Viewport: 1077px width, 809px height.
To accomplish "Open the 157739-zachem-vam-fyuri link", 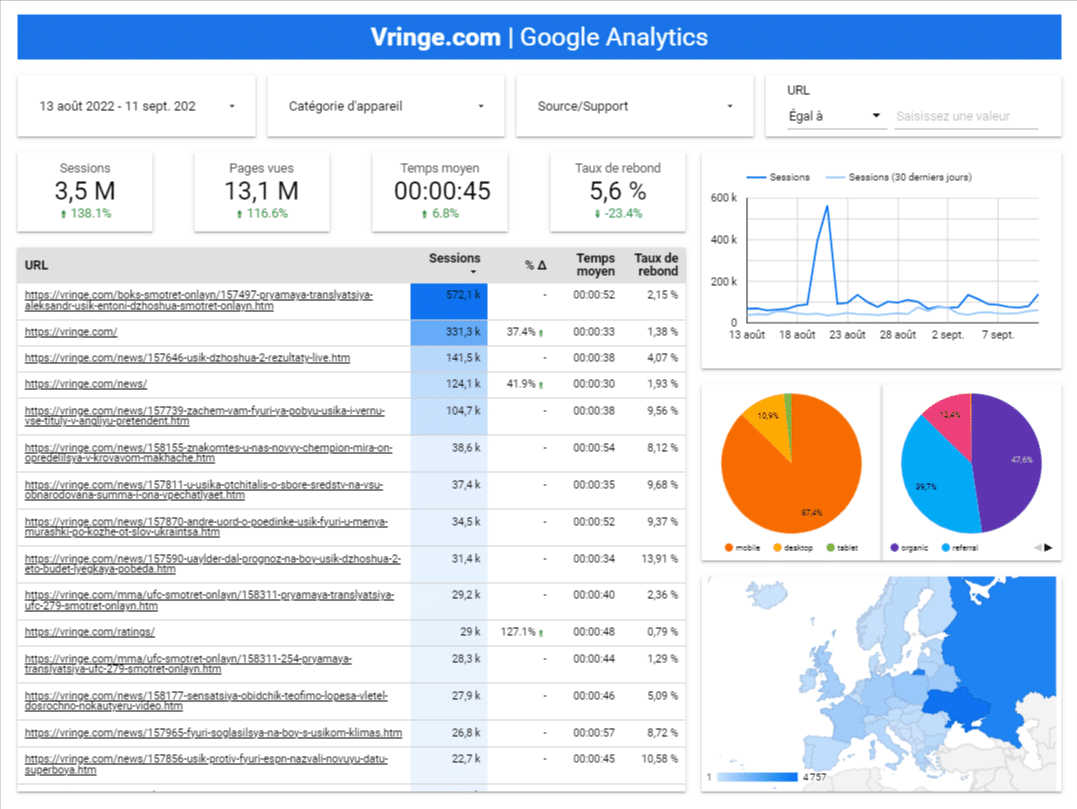I will [205, 415].
